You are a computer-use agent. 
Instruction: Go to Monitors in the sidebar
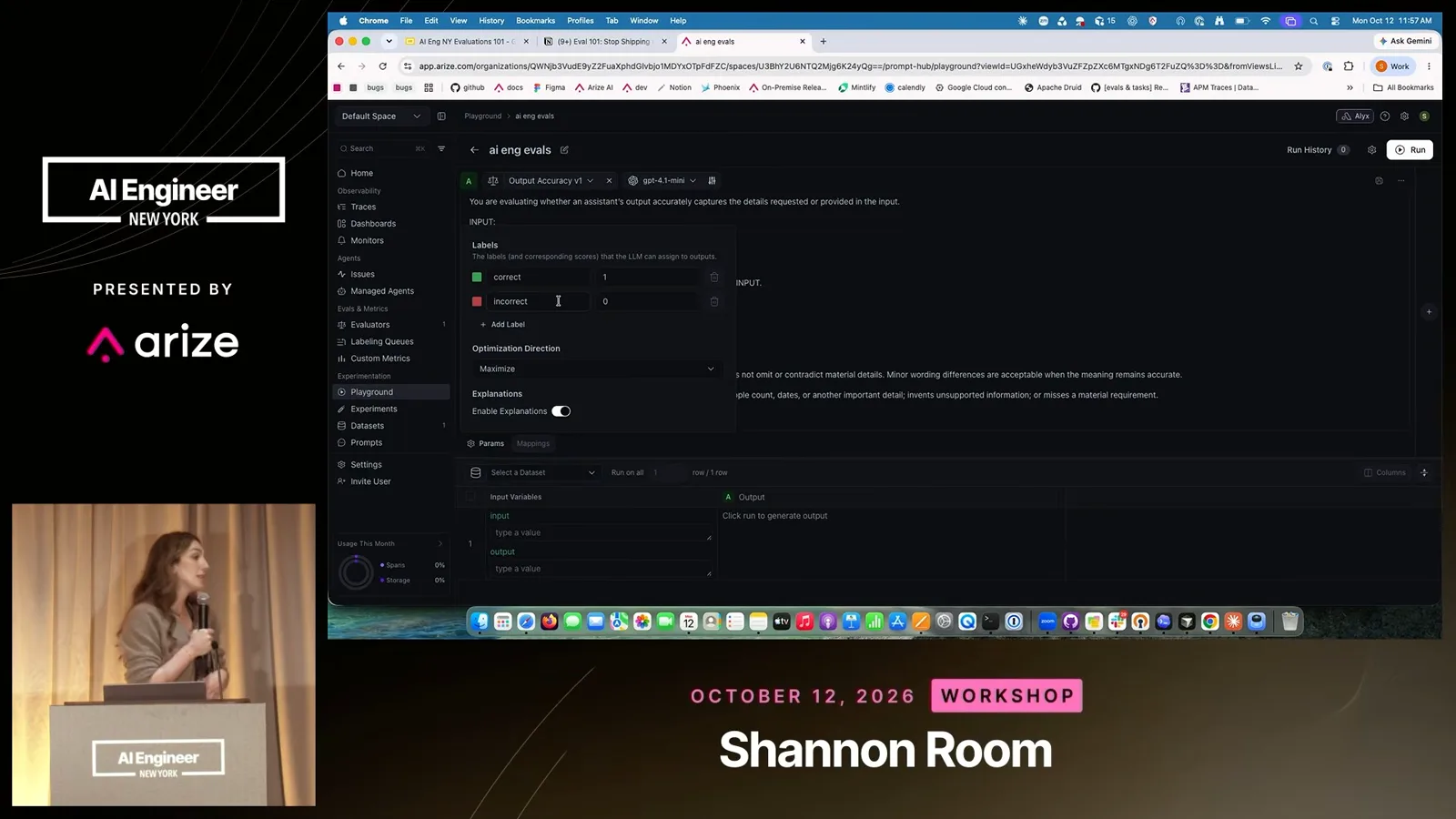[367, 240]
